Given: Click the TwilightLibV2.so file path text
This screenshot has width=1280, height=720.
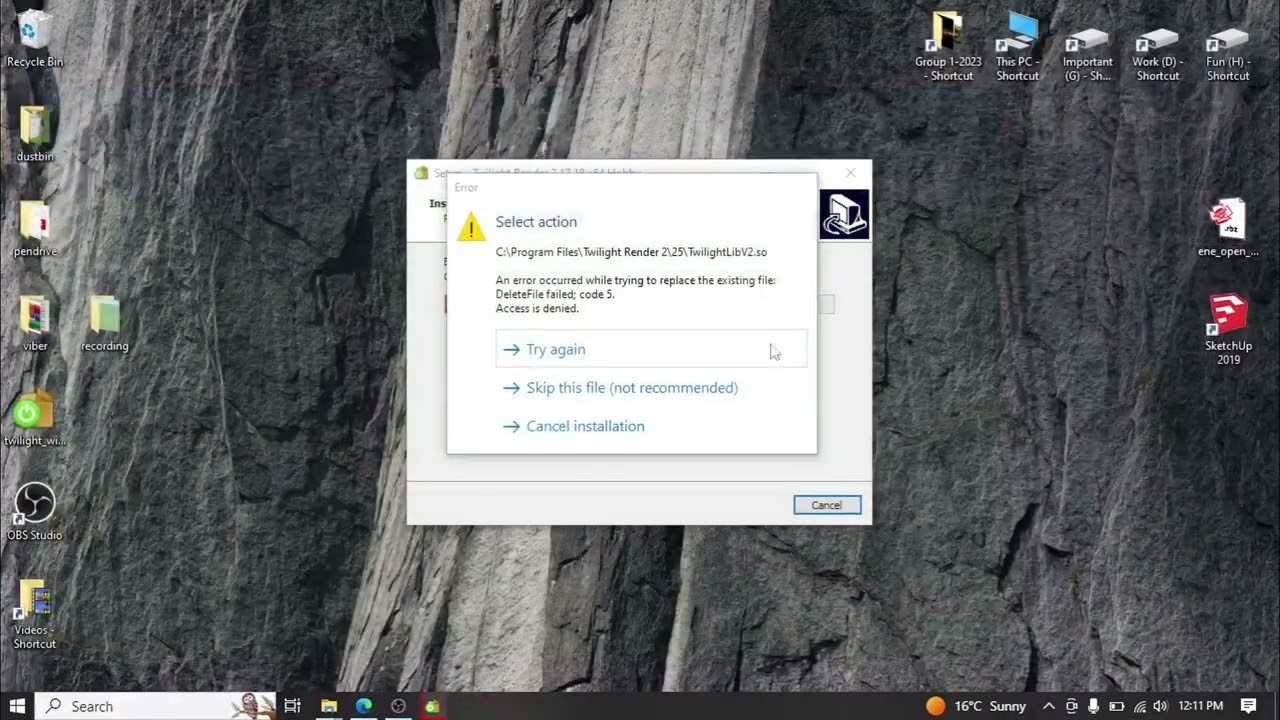Looking at the screenshot, I should pyautogui.click(x=631, y=252).
